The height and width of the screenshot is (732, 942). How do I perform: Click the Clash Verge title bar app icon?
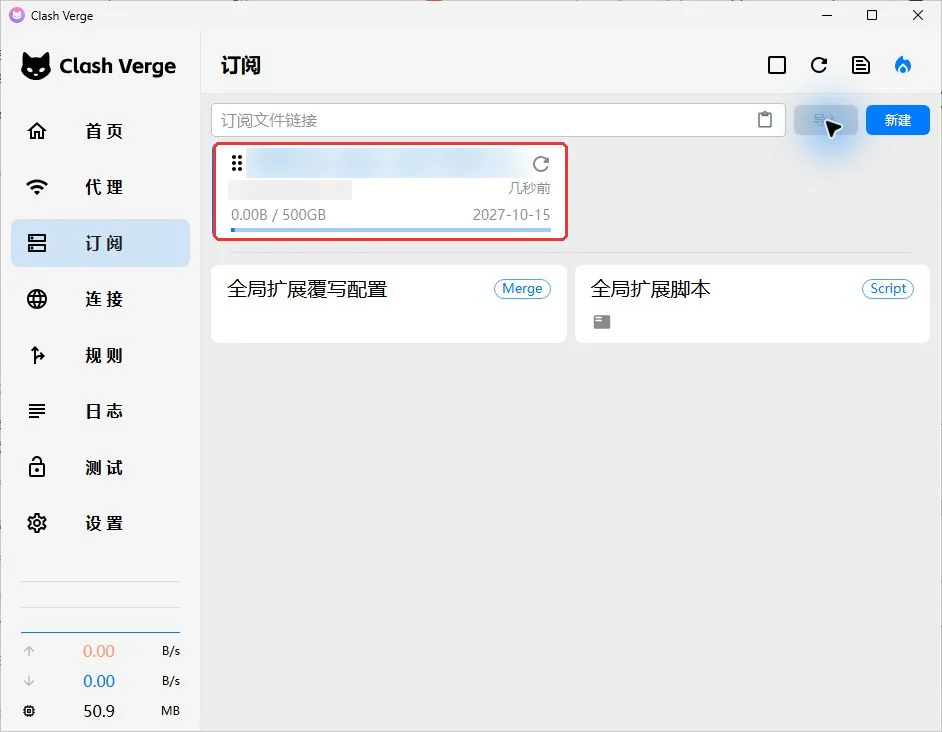[x=17, y=16]
